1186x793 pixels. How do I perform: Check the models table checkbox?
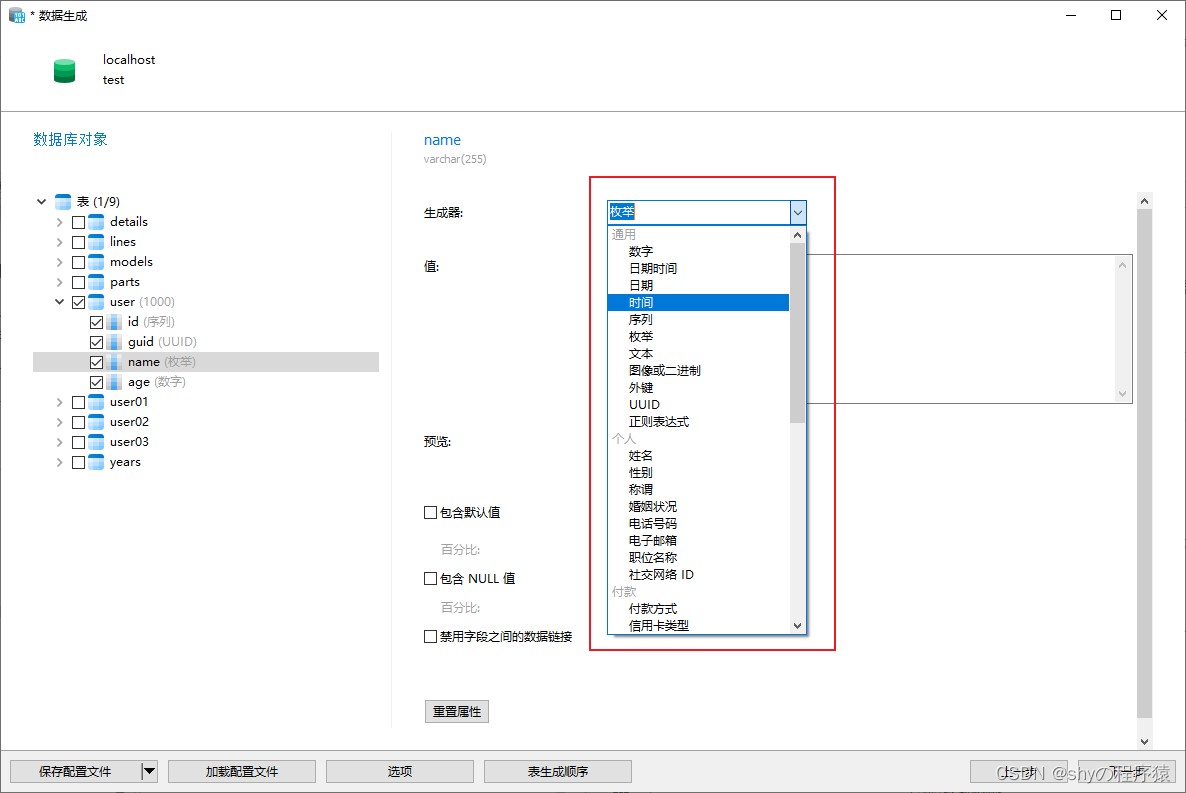(79, 263)
